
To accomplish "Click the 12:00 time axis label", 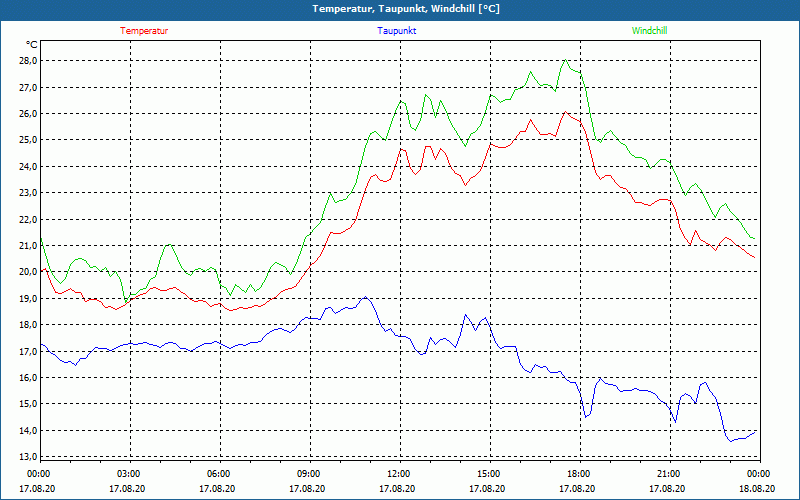I will click(400, 474).
